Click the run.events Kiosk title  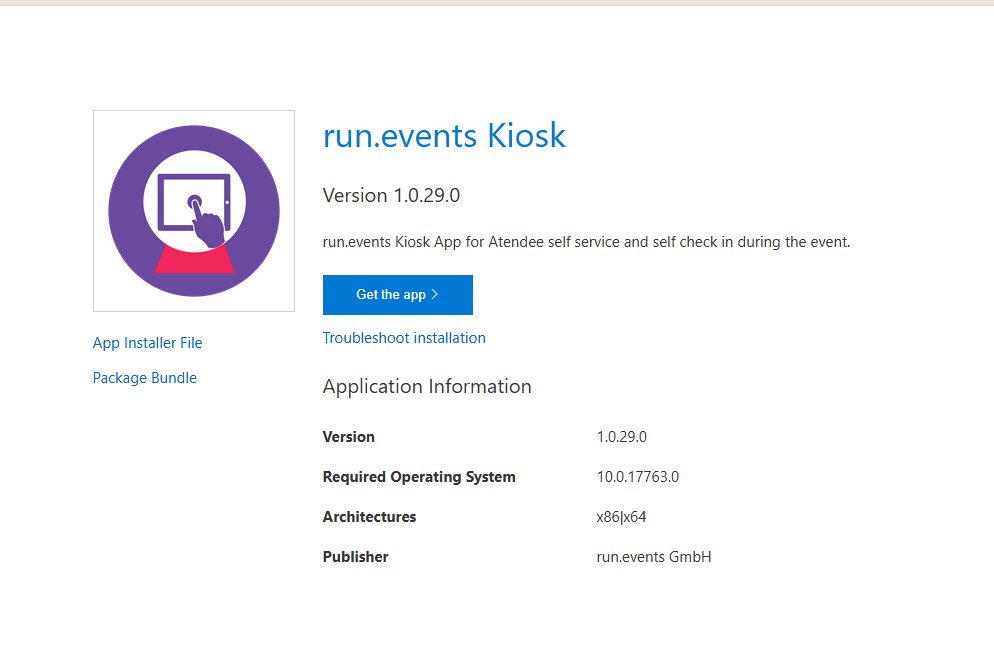444,136
